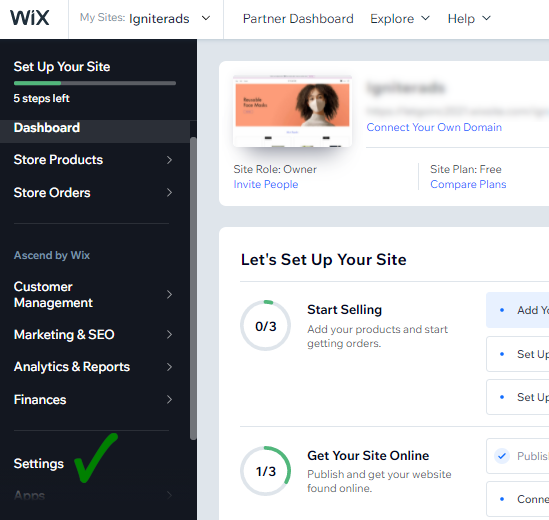Toggle the checked Publish step checkbox
Image resolution: width=549 pixels, height=520 pixels.
502,456
